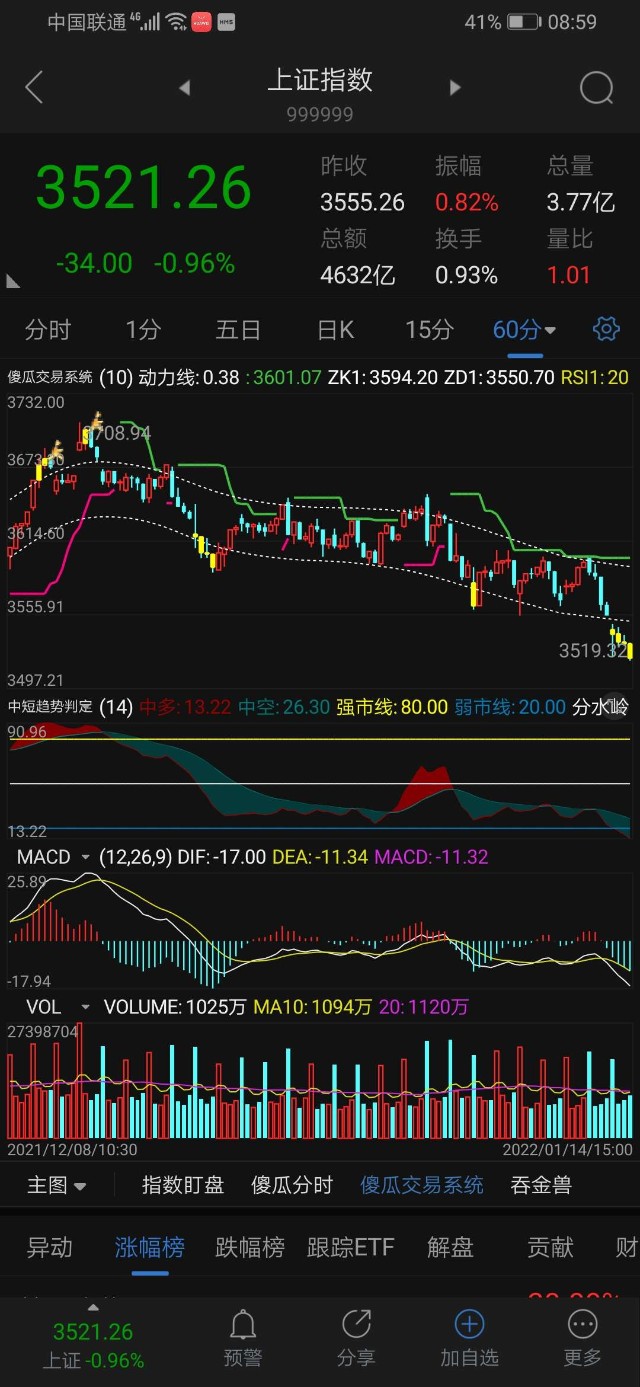This screenshot has width=640, height=1387.
Task: Switch to the 日K chart tab
Action: coord(335,329)
